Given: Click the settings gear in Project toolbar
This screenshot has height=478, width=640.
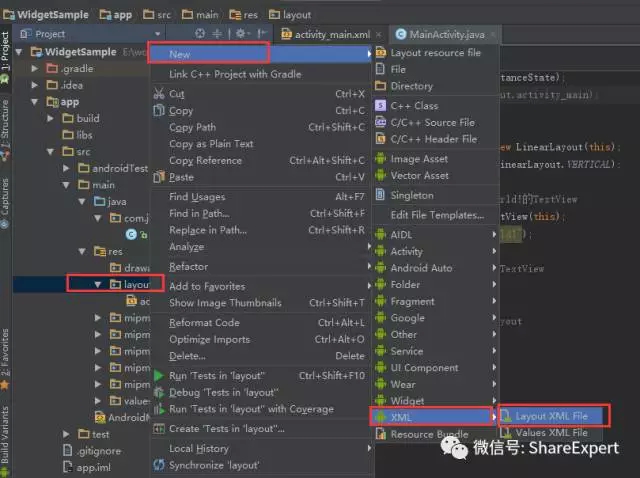Looking at the screenshot, I should [x=241, y=33].
